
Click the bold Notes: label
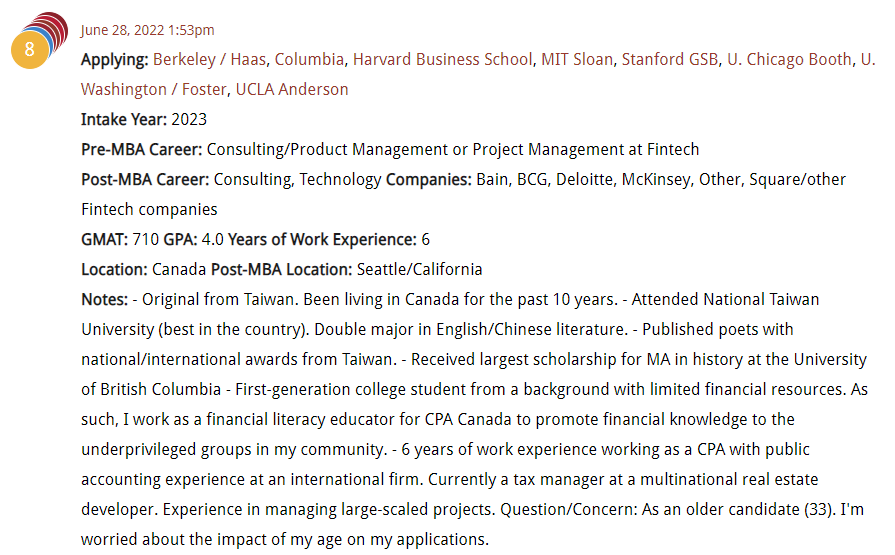(104, 299)
